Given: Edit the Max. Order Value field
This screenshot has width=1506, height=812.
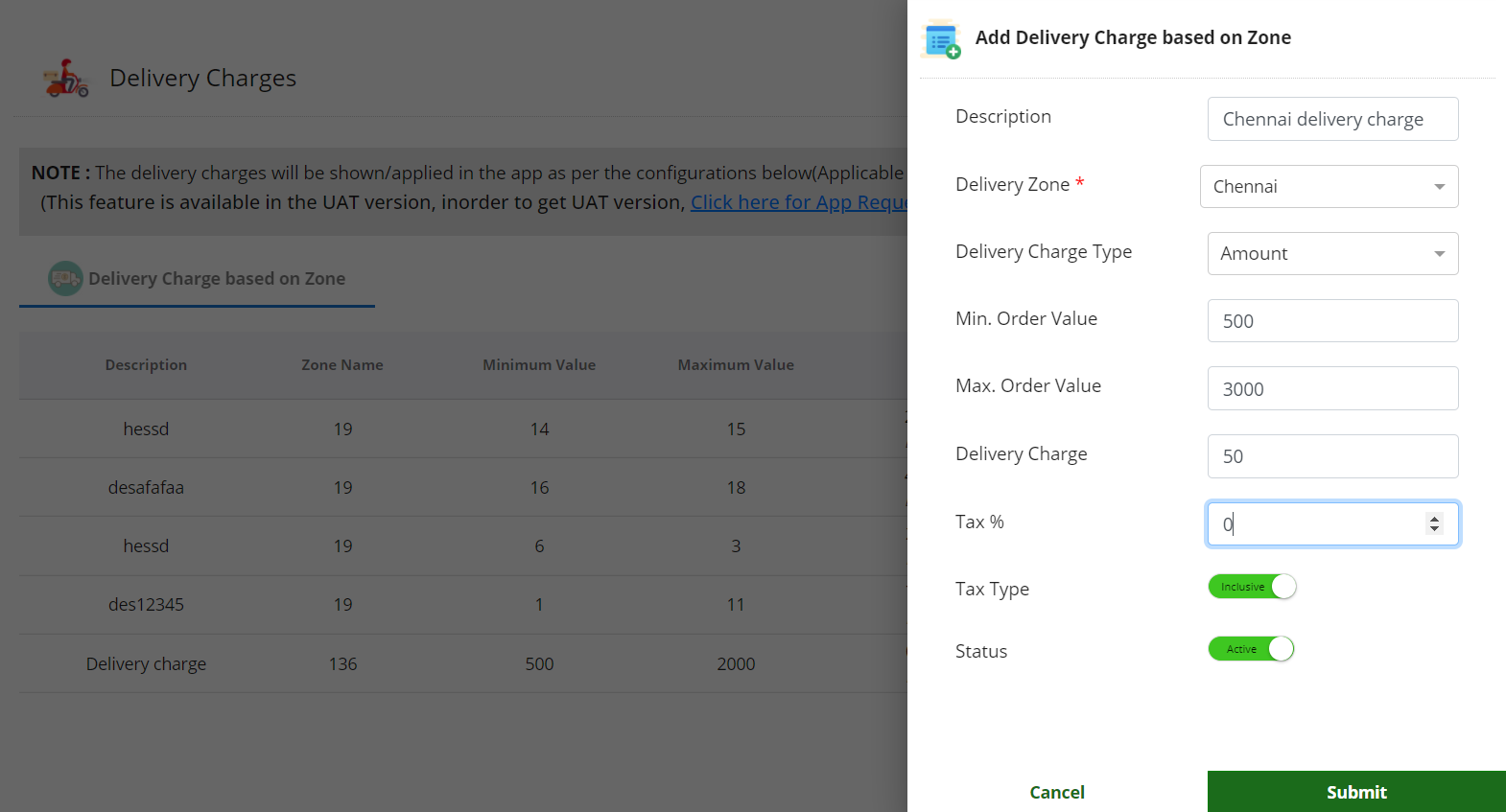Looking at the screenshot, I should [x=1332, y=388].
